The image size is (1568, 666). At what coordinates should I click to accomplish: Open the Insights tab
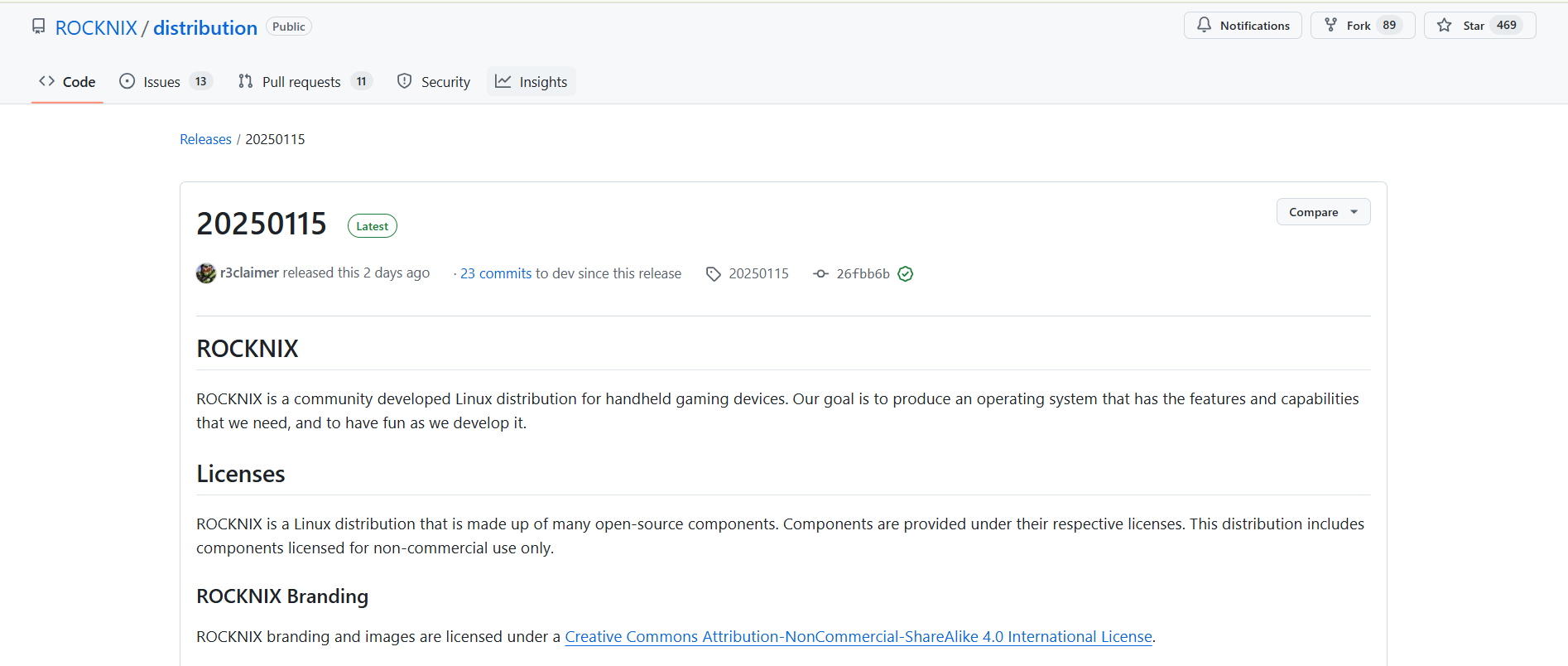click(x=531, y=82)
